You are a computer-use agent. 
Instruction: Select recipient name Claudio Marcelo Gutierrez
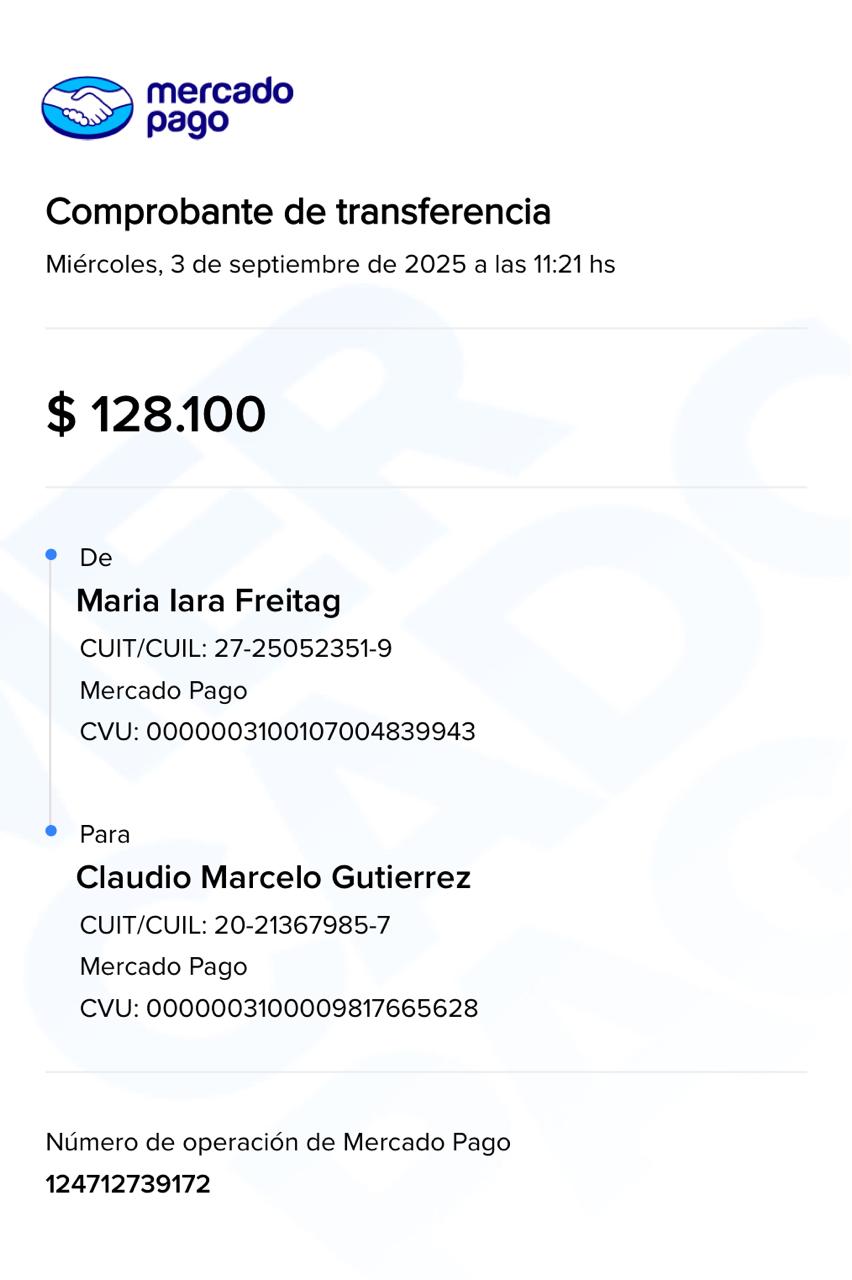(x=273, y=878)
